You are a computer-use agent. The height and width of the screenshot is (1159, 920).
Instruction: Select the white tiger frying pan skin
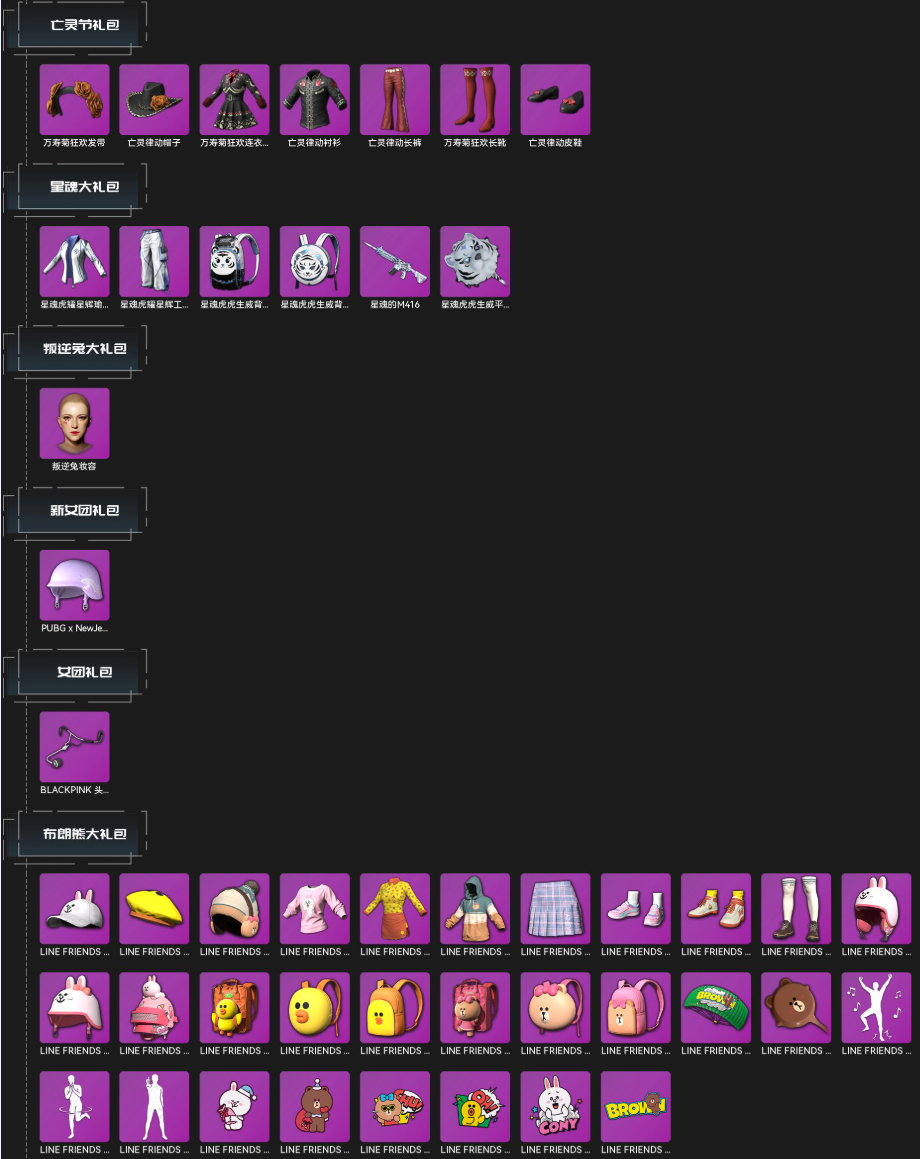(475, 261)
